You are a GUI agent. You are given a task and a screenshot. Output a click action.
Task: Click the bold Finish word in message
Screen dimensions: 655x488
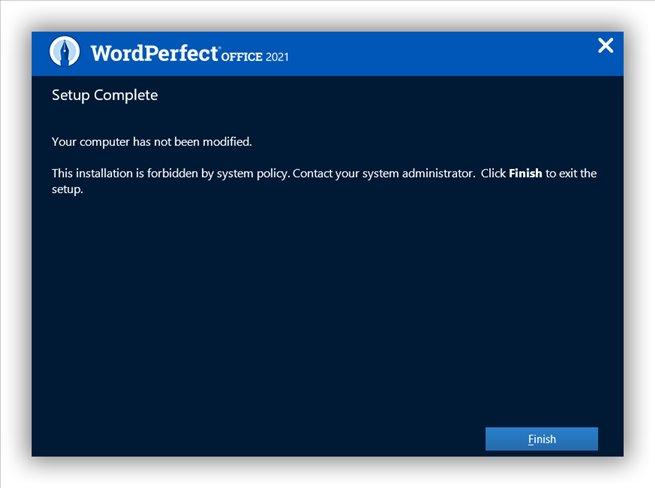pos(525,173)
